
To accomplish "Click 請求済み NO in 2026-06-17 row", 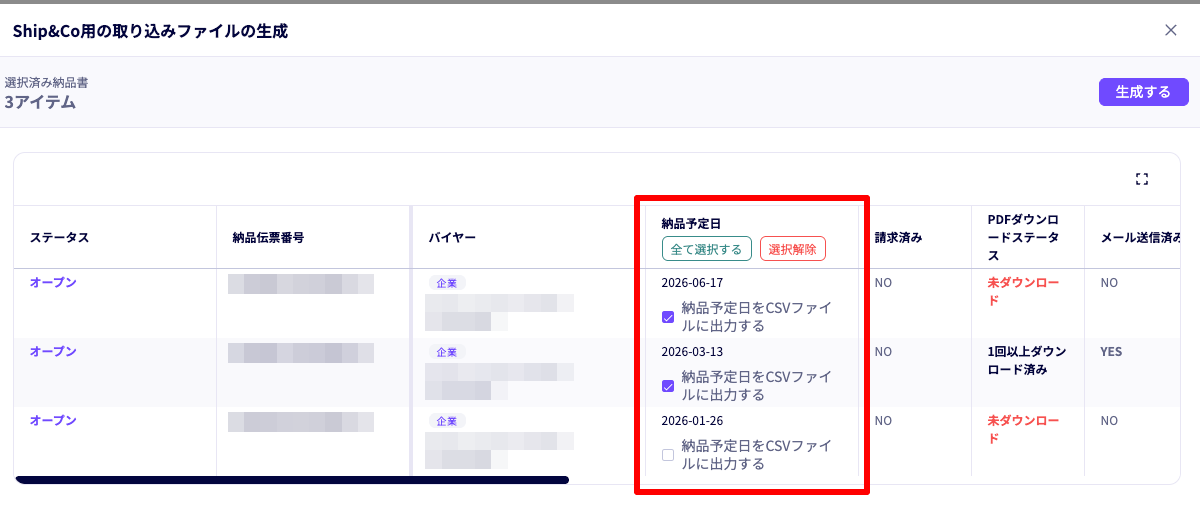I will [883, 283].
